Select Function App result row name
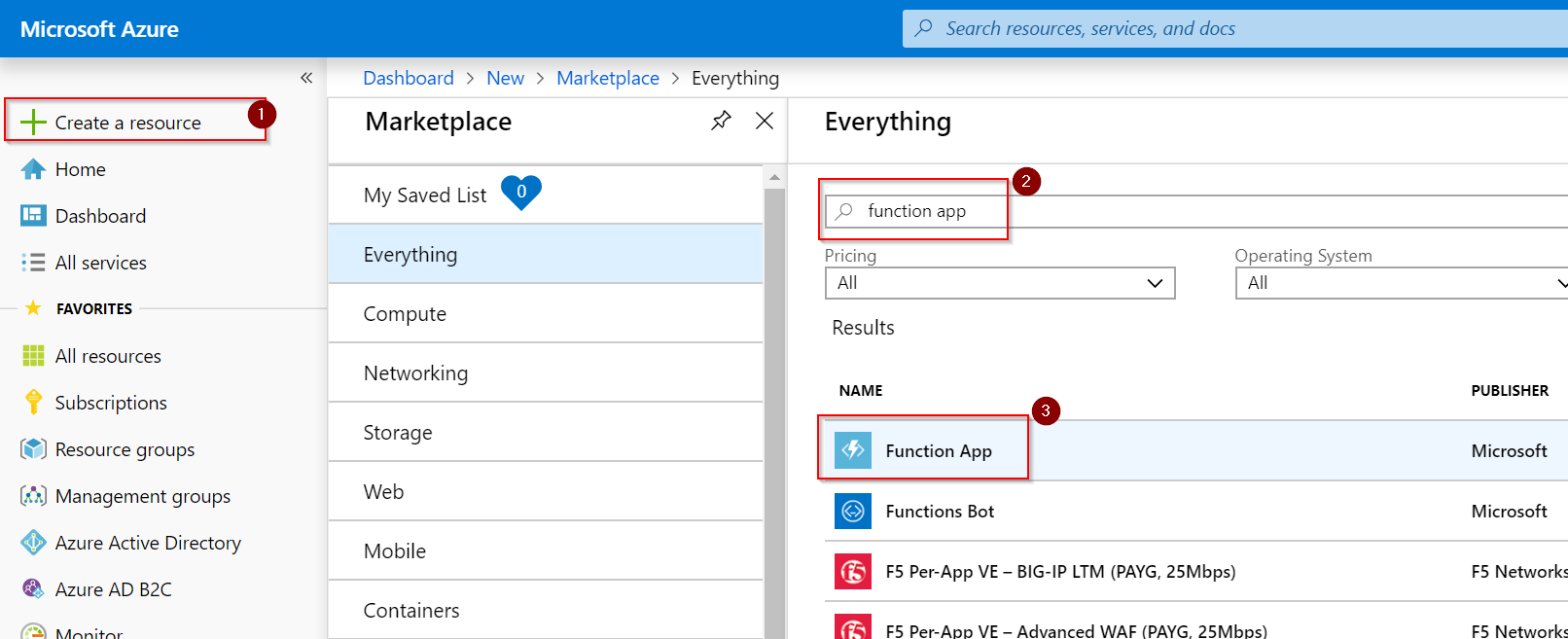 (939, 450)
